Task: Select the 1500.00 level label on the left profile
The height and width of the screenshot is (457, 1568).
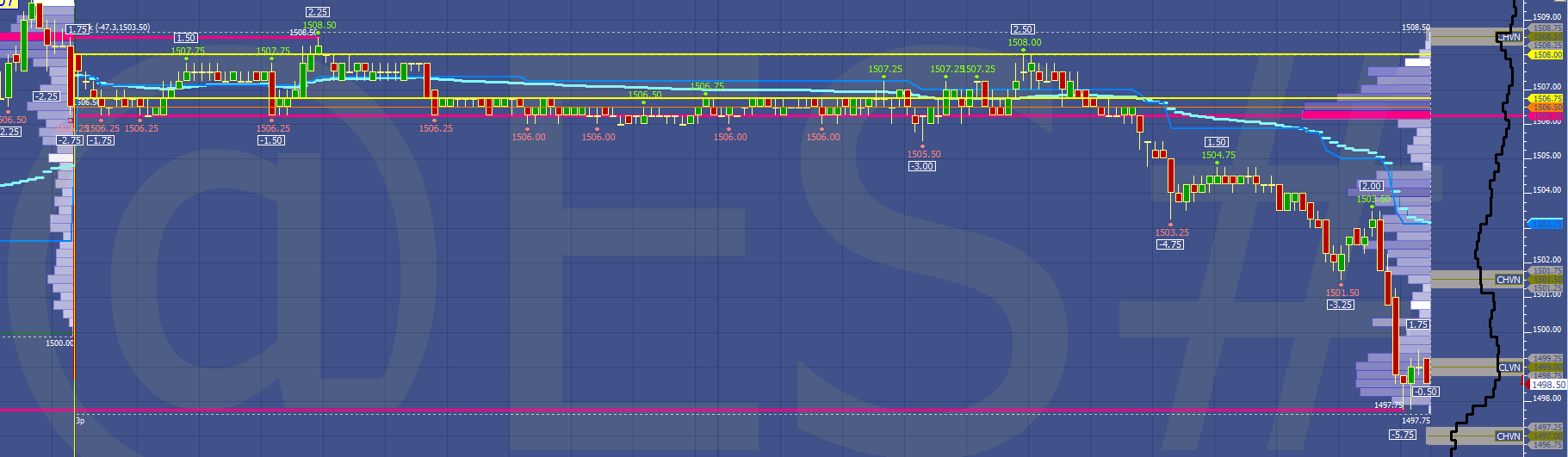Action: point(59,343)
